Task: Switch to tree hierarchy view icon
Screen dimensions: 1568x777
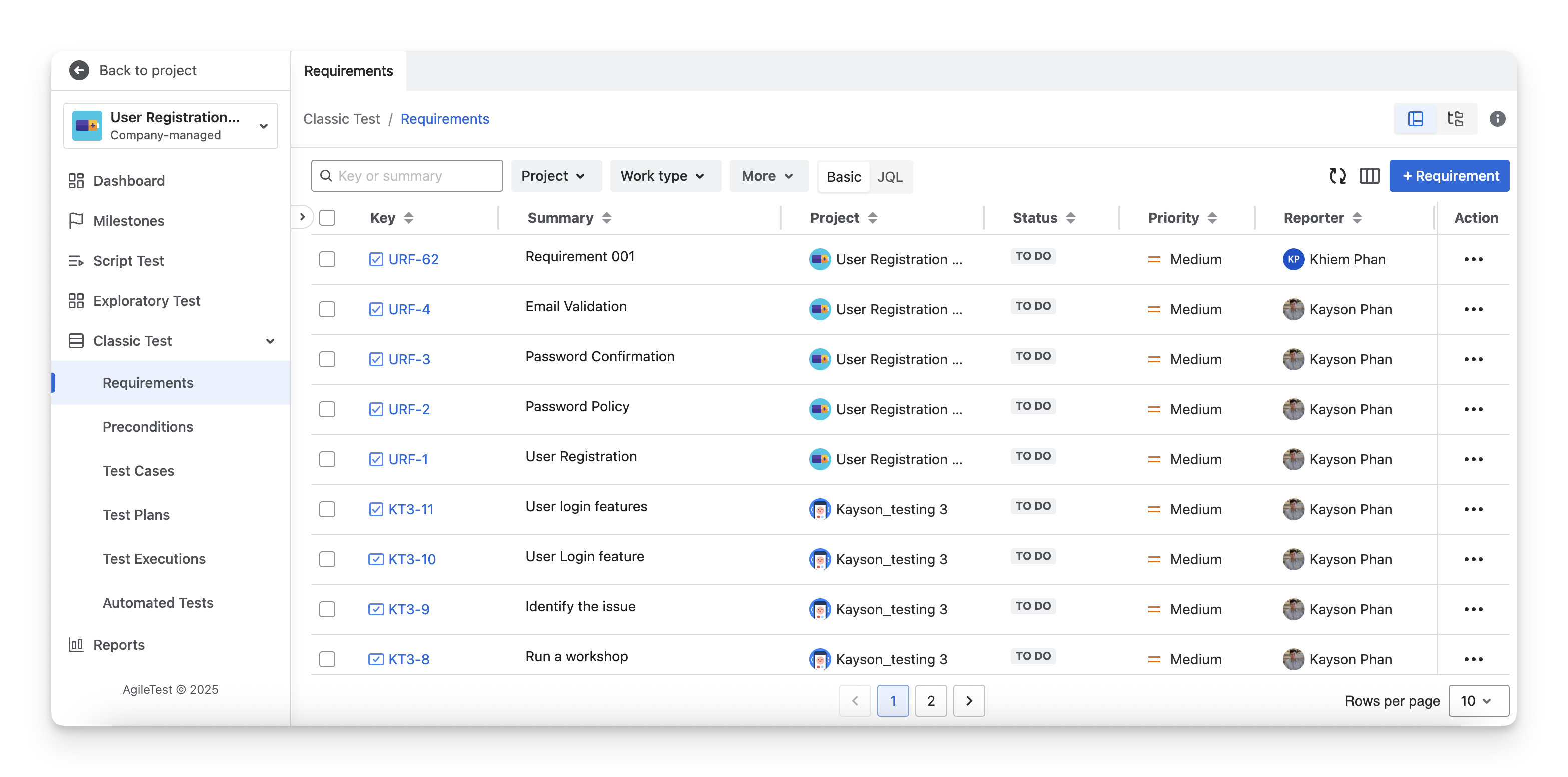Action: tap(1455, 119)
